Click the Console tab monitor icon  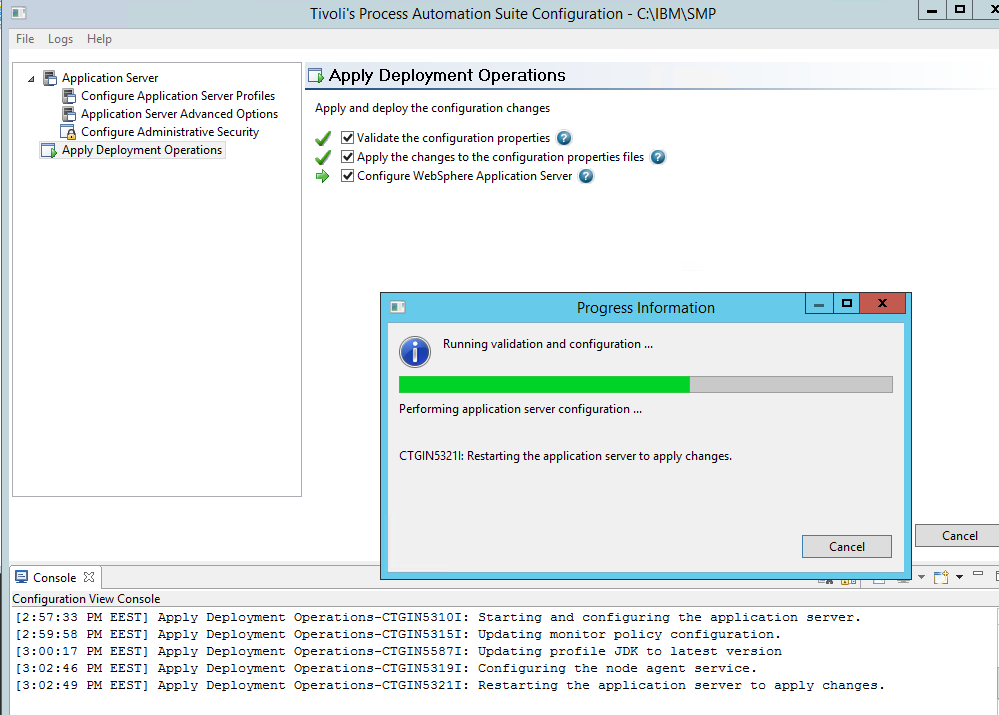(22, 577)
